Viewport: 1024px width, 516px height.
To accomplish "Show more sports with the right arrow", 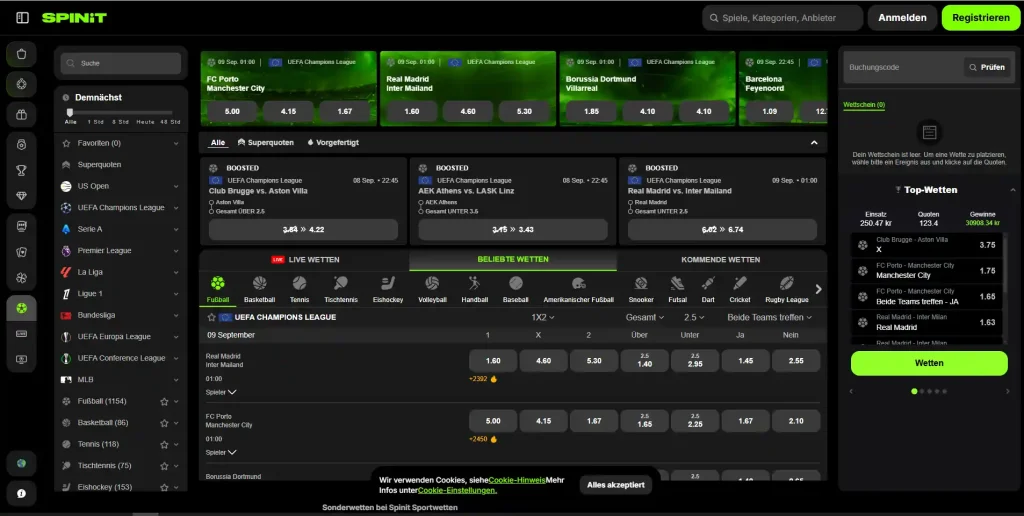I will pos(818,289).
